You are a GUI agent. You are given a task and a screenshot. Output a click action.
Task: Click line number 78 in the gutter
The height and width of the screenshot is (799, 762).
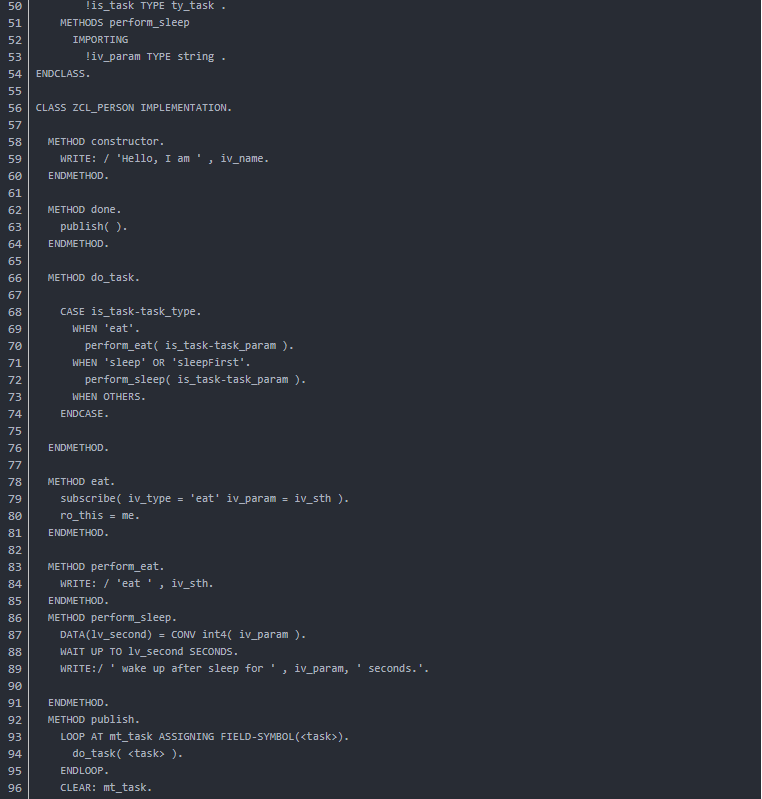[15, 482]
